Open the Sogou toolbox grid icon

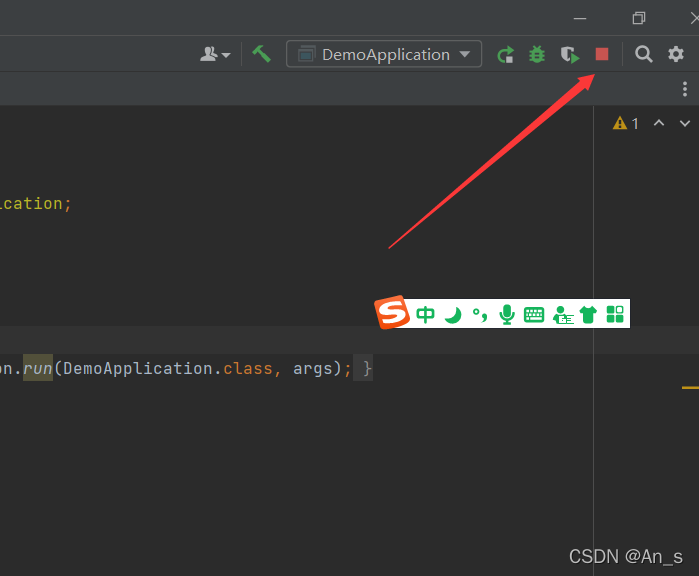(615, 314)
